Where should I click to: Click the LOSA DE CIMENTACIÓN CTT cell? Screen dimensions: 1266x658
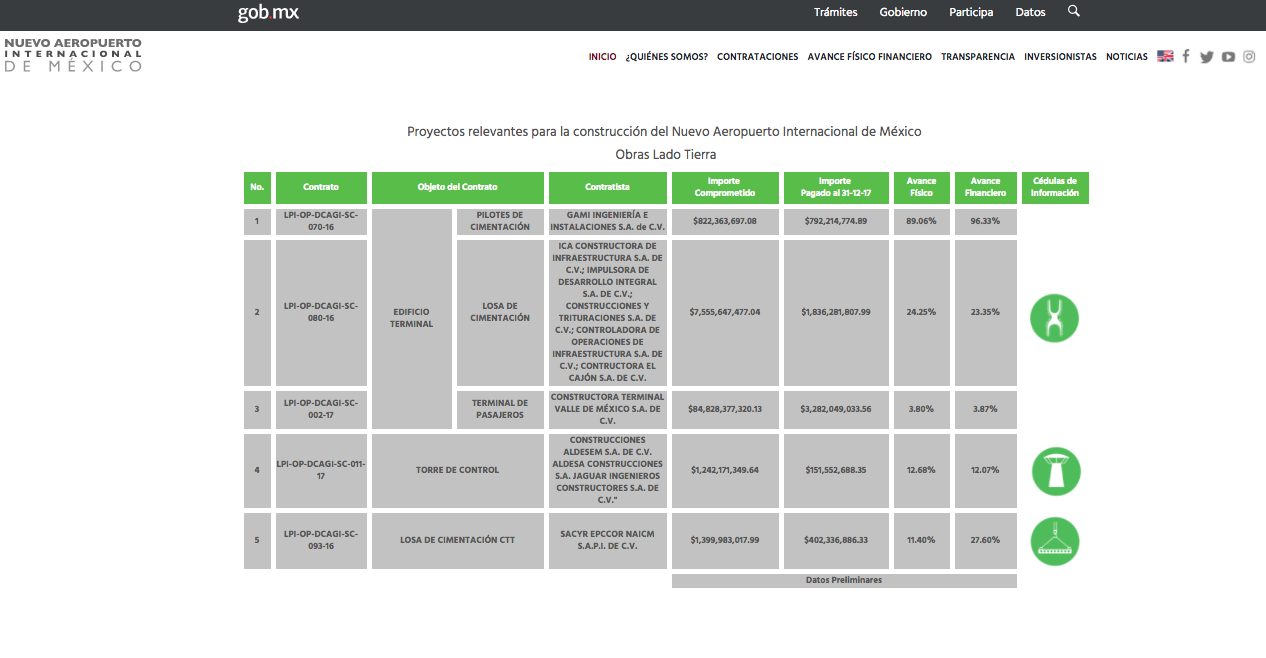pos(458,541)
